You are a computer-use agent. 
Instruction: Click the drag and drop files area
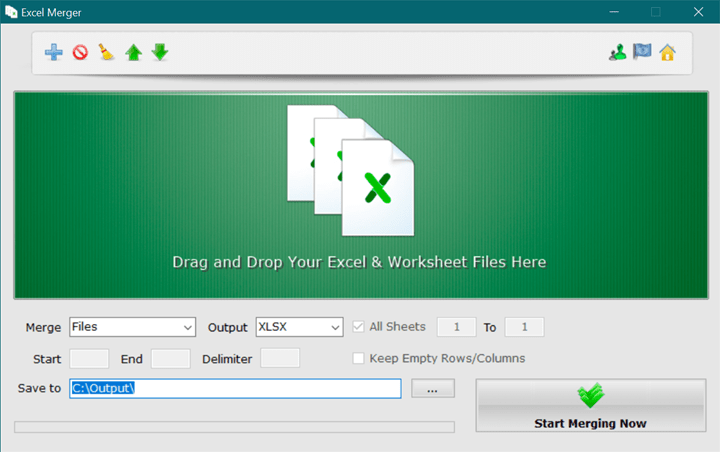[x=361, y=195]
